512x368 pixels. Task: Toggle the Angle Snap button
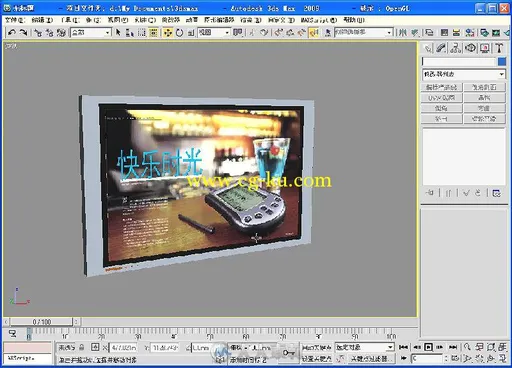coord(290,32)
